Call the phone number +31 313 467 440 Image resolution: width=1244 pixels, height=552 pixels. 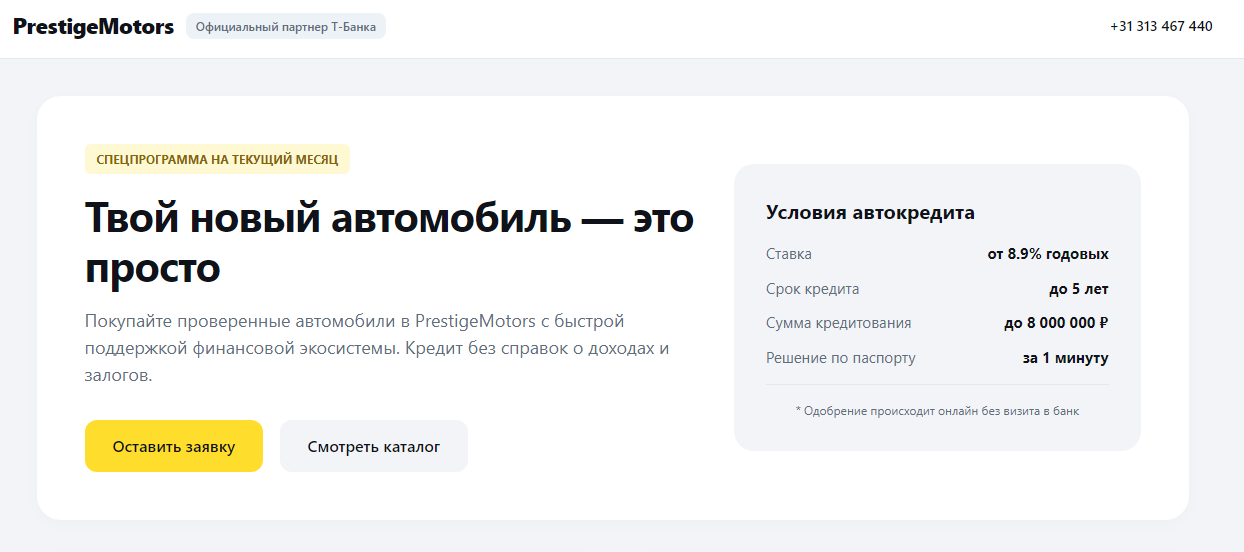click(1161, 27)
